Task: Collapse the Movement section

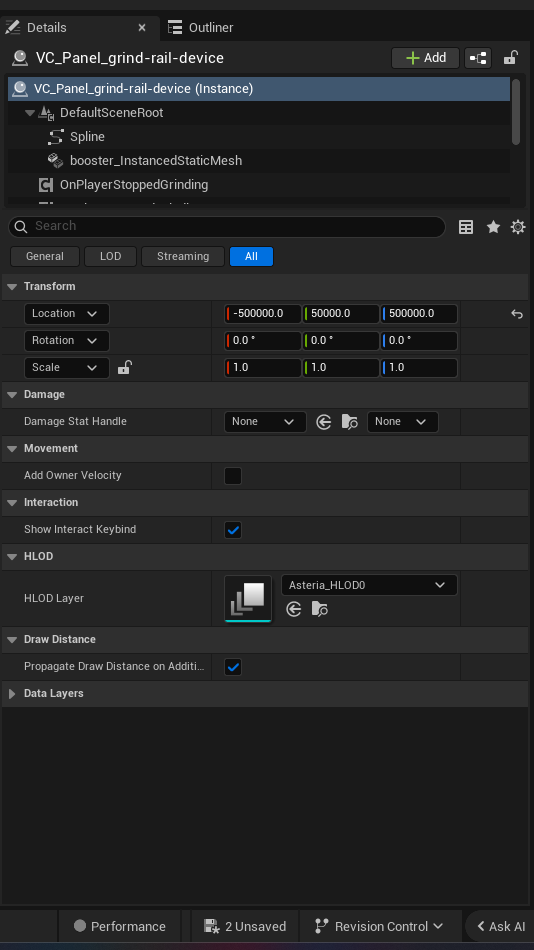Action: click(12, 449)
